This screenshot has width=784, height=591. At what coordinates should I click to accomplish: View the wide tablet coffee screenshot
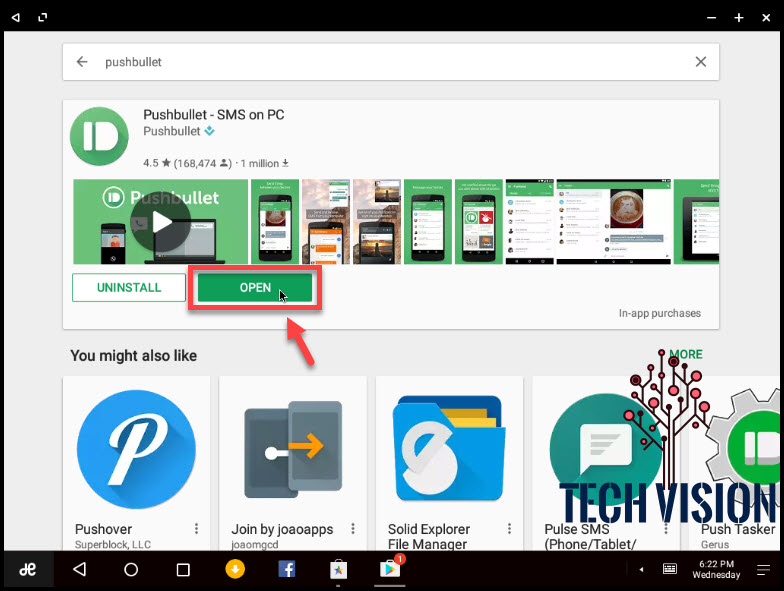(614, 222)
